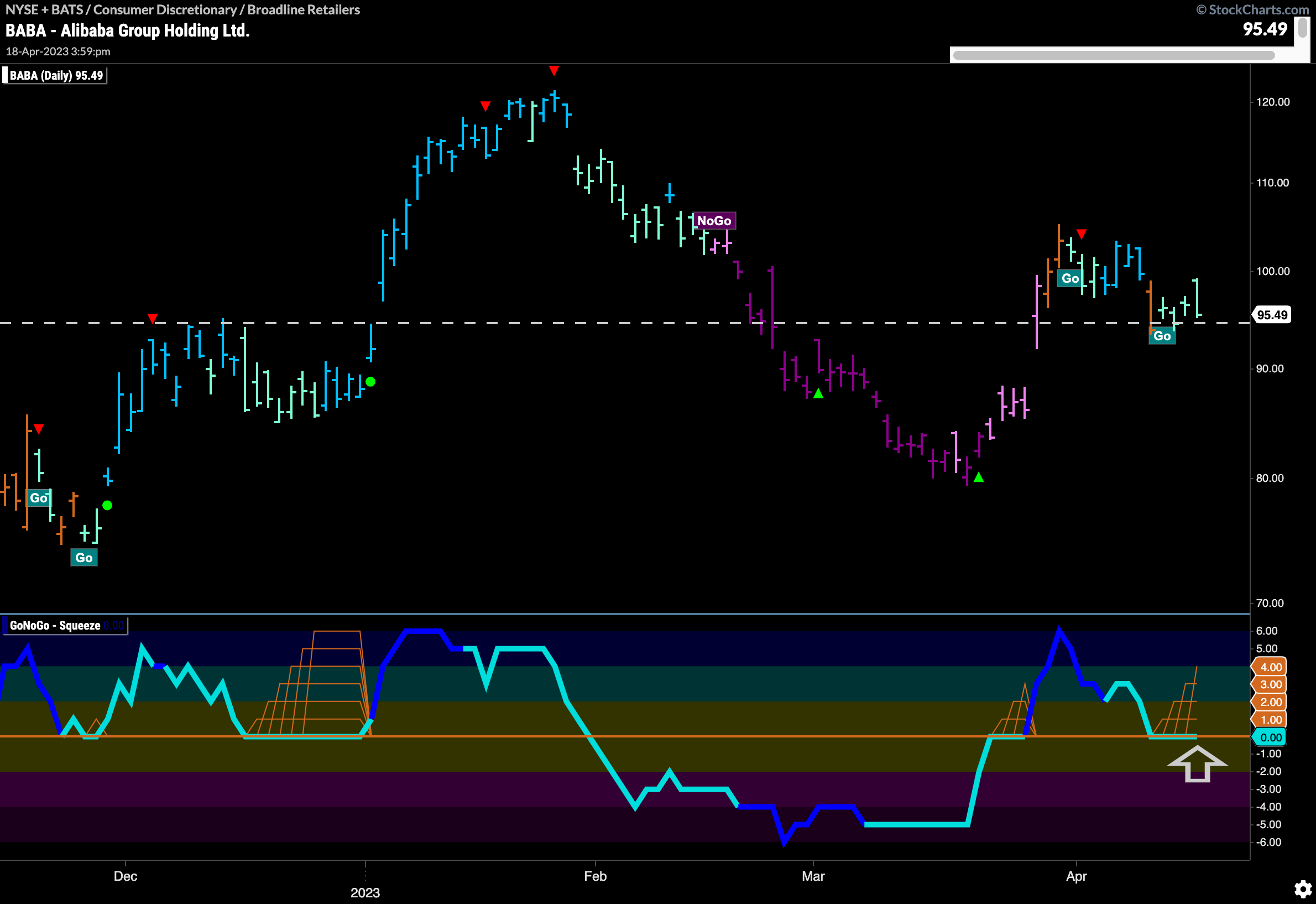Screen dimensions: 1316x904
Task: Click the horizontal scrollbar thumb at top right
Action: (1114, 55)
